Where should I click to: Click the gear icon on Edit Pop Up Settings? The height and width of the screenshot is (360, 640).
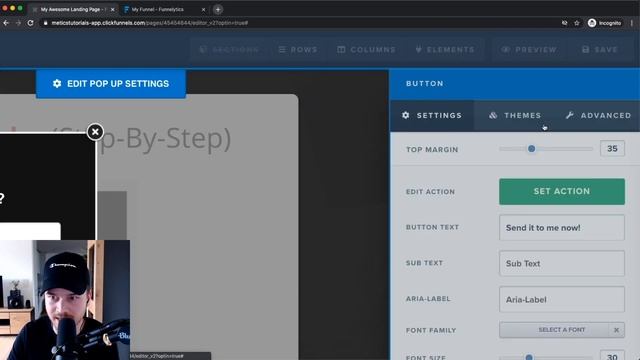[57, 84]
